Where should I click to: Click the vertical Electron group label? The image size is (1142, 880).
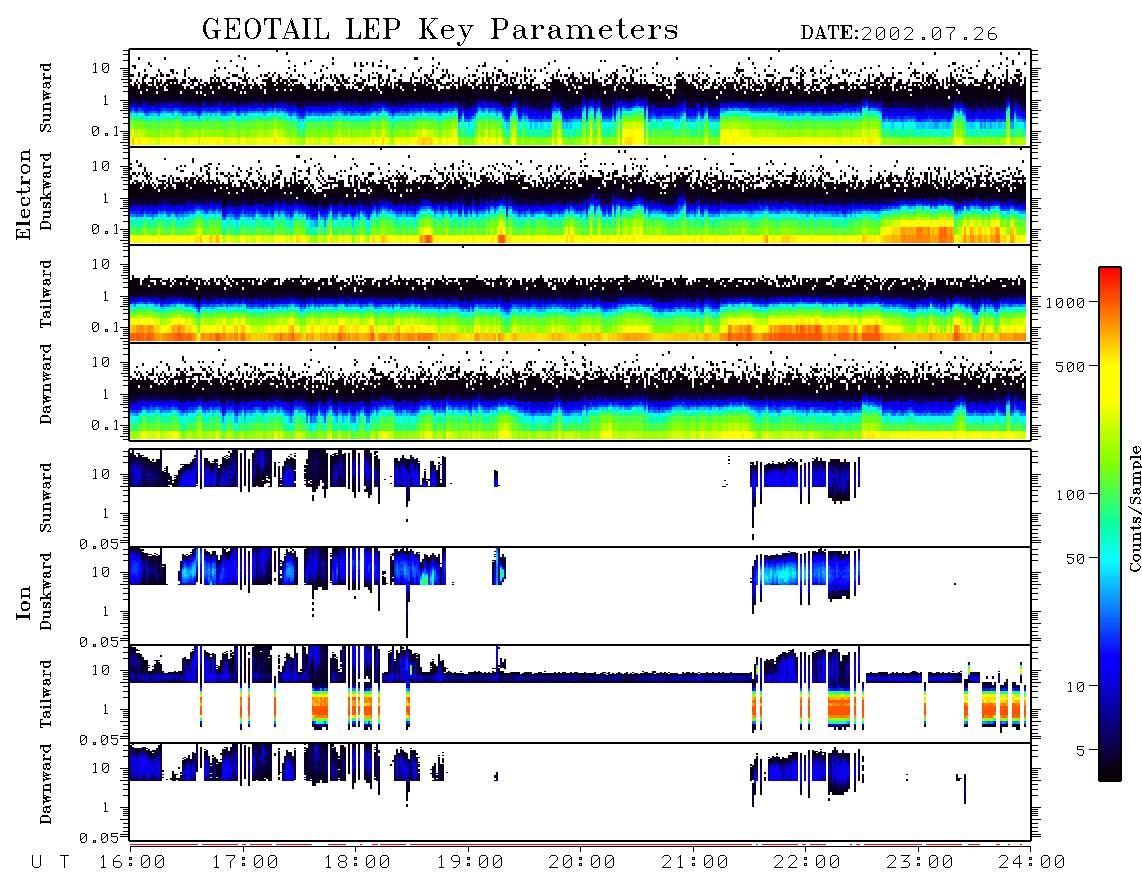click(x=24, y=194)
